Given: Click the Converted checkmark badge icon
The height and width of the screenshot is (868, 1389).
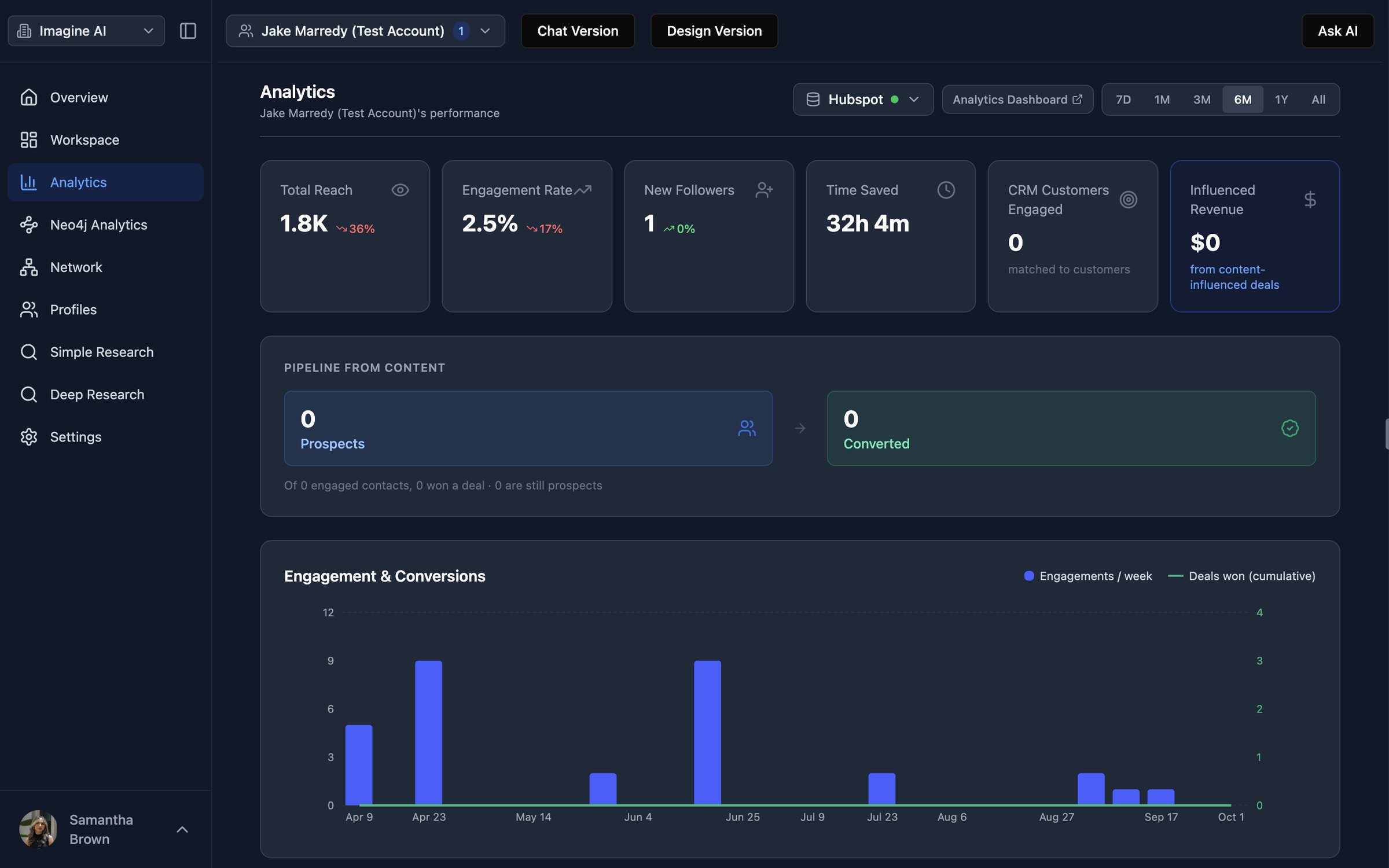Looking at the screenshot, I should tap(1289, 428).
